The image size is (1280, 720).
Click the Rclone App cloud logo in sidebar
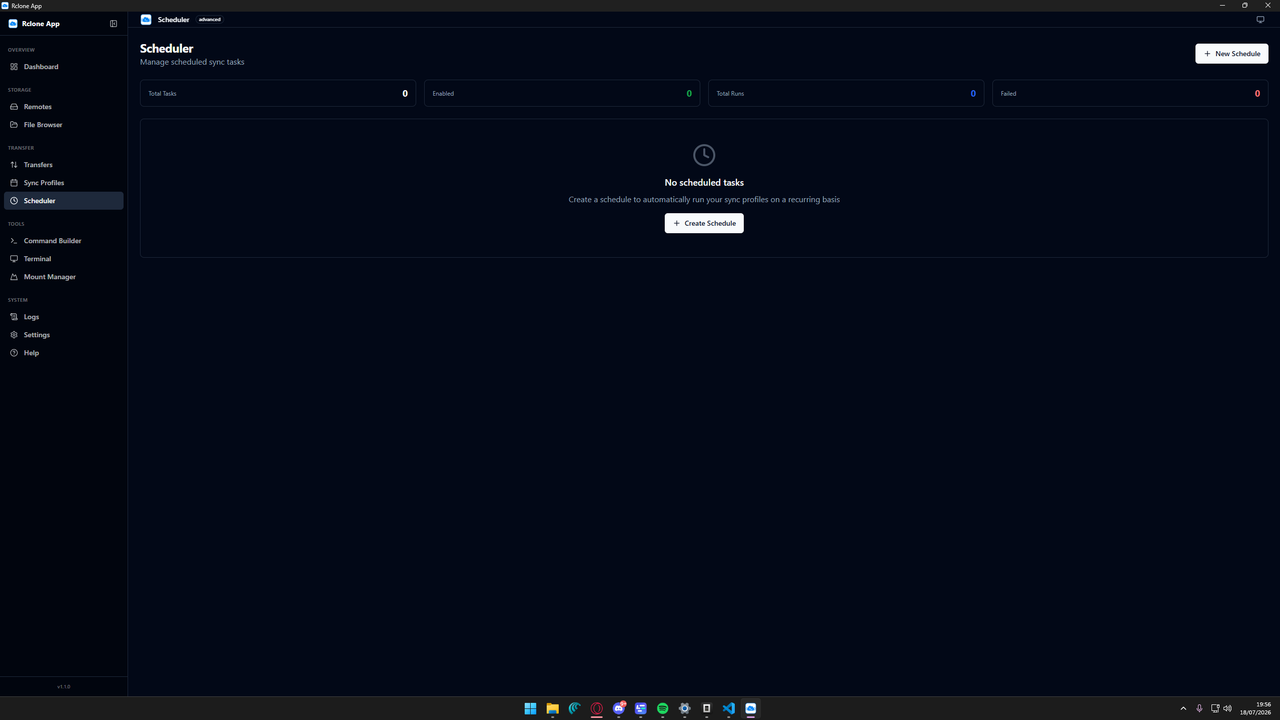13,24
